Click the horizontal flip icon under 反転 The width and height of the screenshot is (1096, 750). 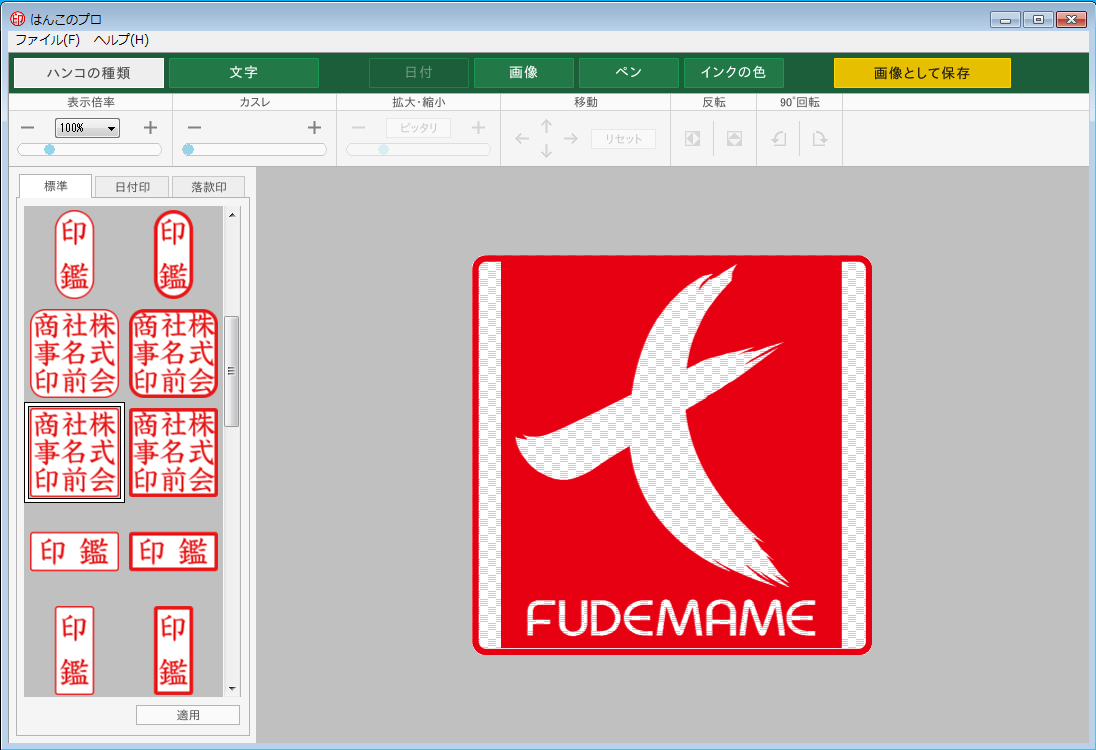(x=692, y=139)
